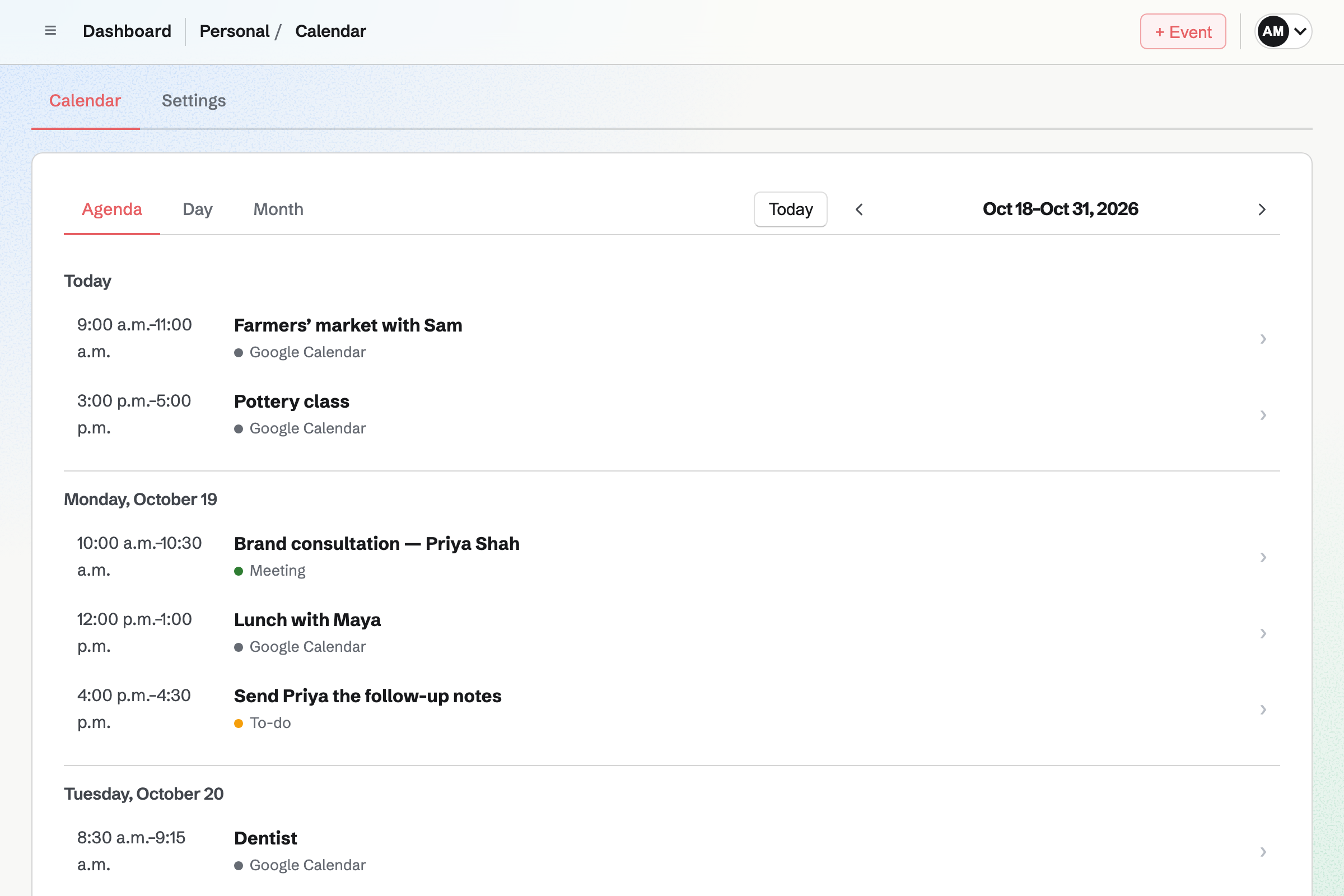
Task: Open the AM account avatar menu
Action: pos(1283,31)
